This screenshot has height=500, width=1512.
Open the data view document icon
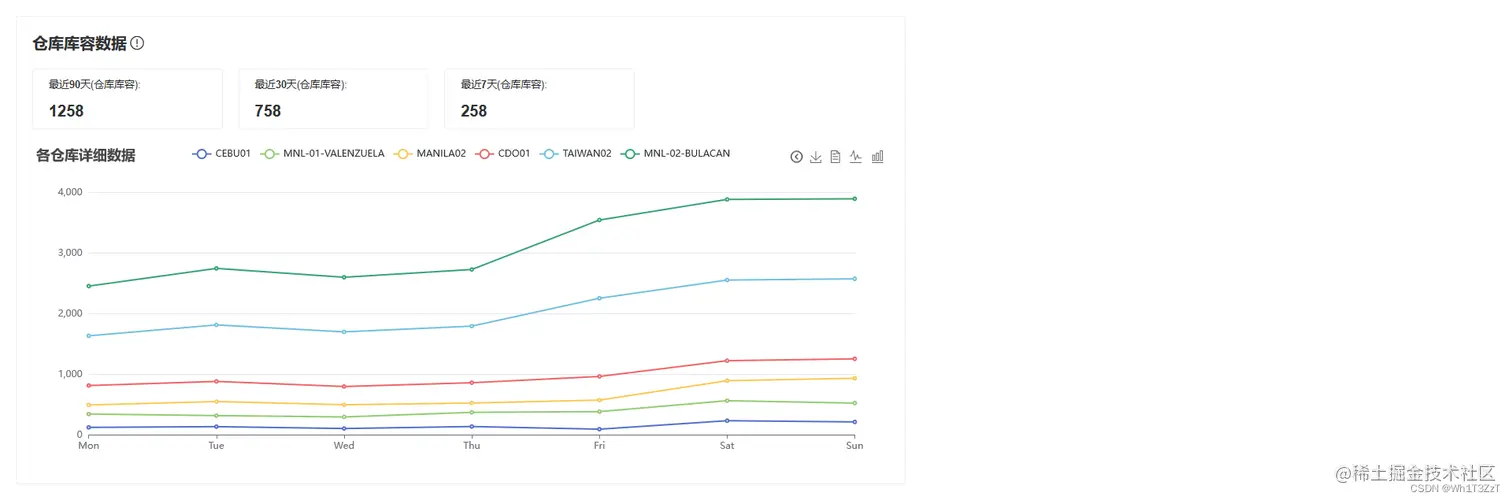836,157
